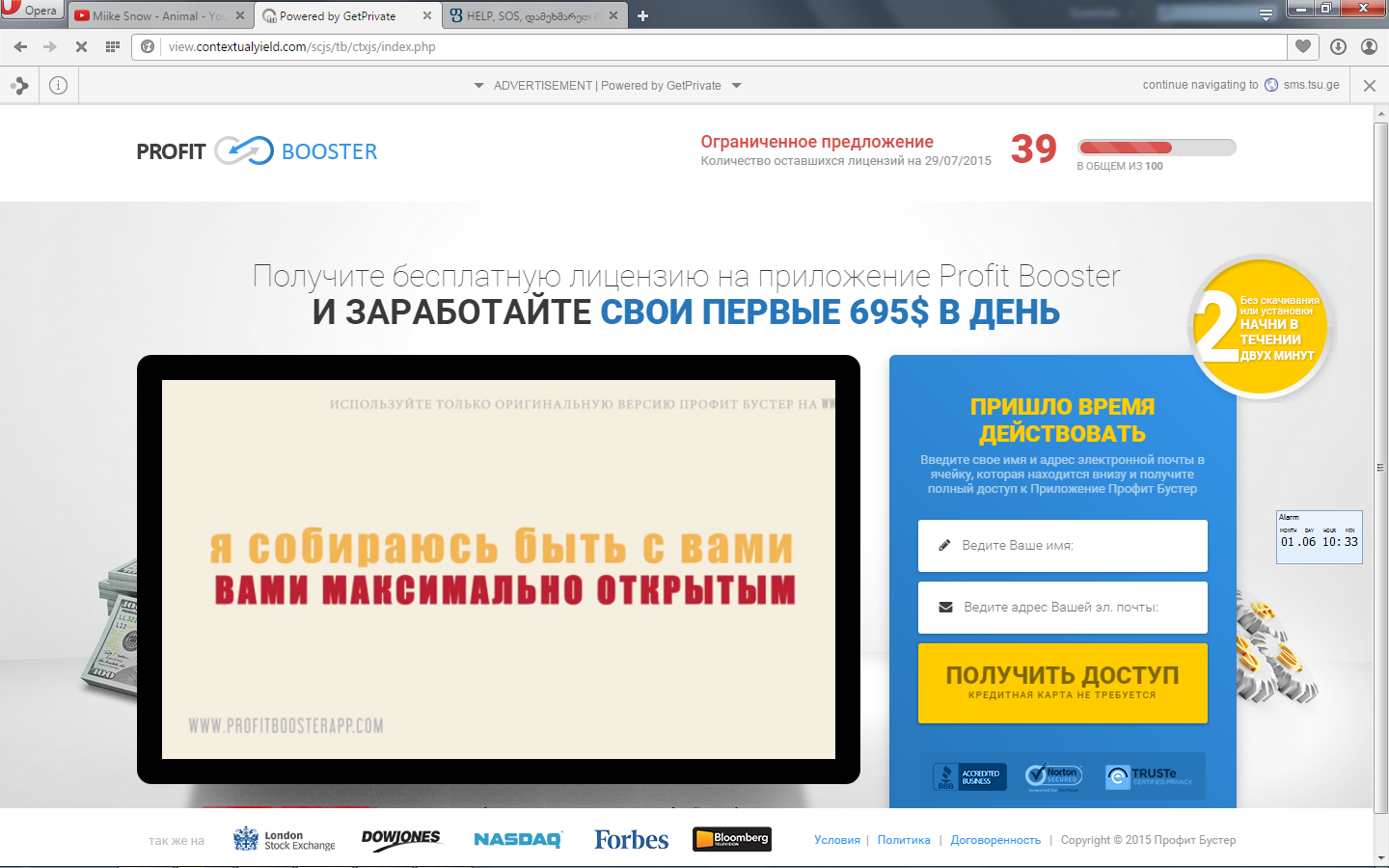1389x868 pixels.
Task: Click the Dow Jones logo
Action: (401, 839)
